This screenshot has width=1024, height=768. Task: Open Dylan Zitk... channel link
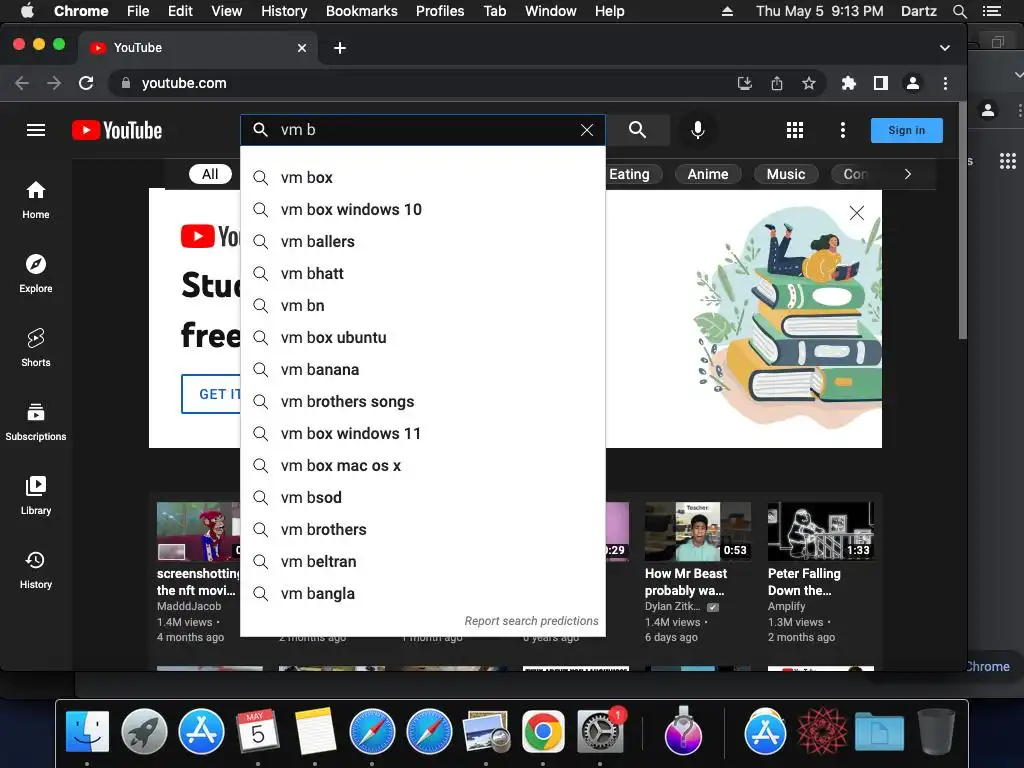click(672, 607)
